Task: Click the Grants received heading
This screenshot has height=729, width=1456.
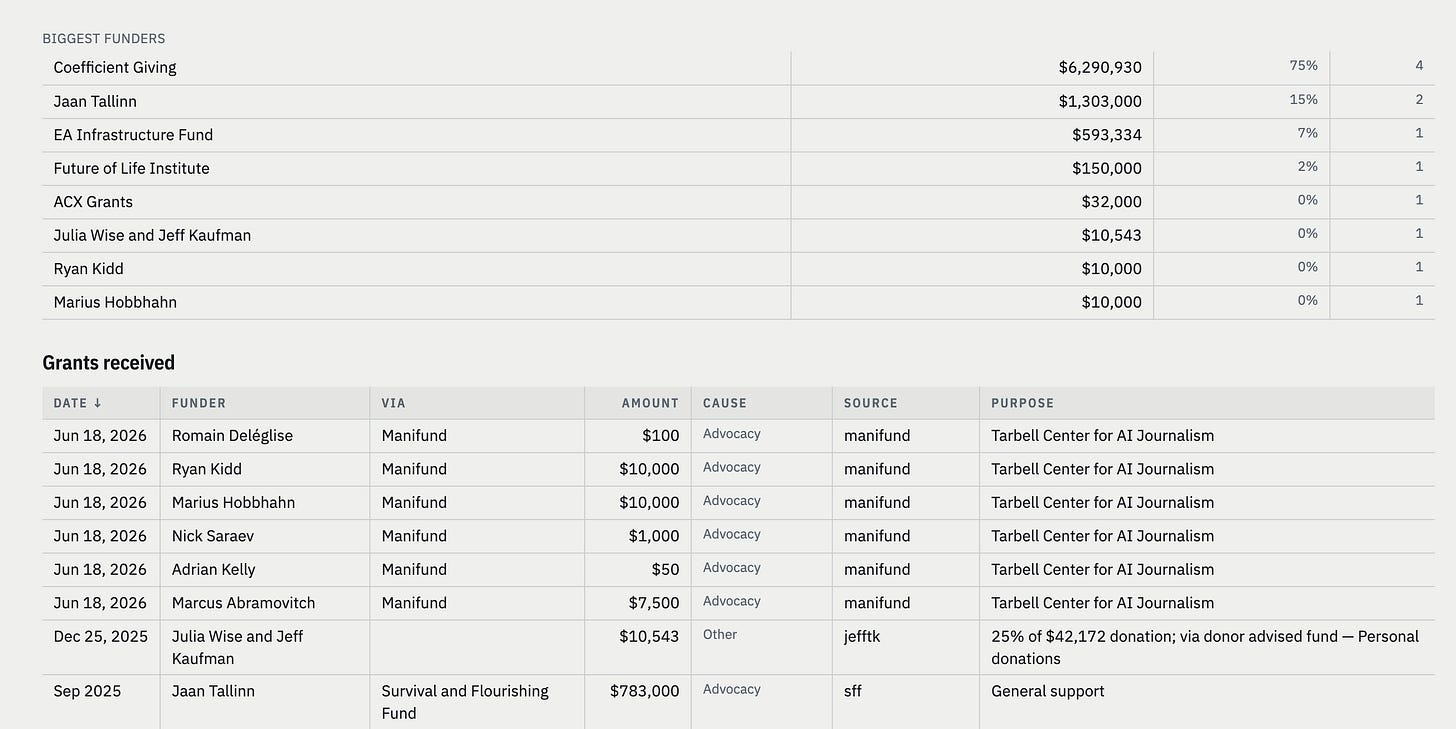Action: tap(109, 363)
